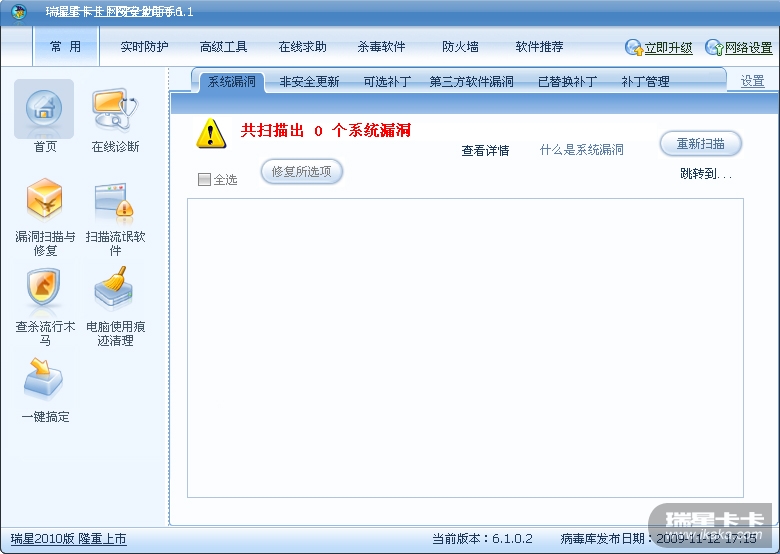Open 漏洞扫描与修复 vulnerability scan icon
This screenshot has height=554, width=780.
[44, 199]
